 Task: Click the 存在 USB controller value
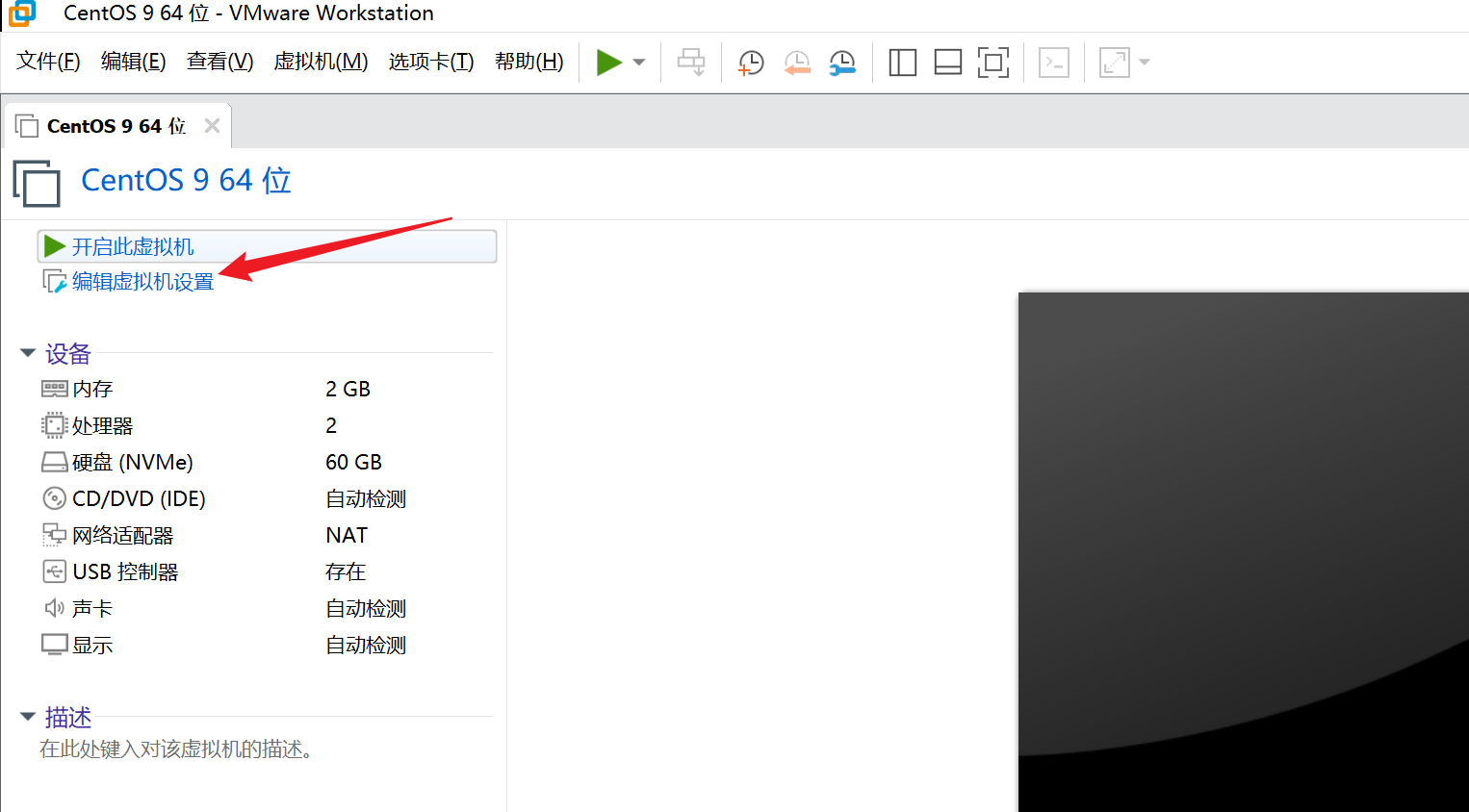346,571
